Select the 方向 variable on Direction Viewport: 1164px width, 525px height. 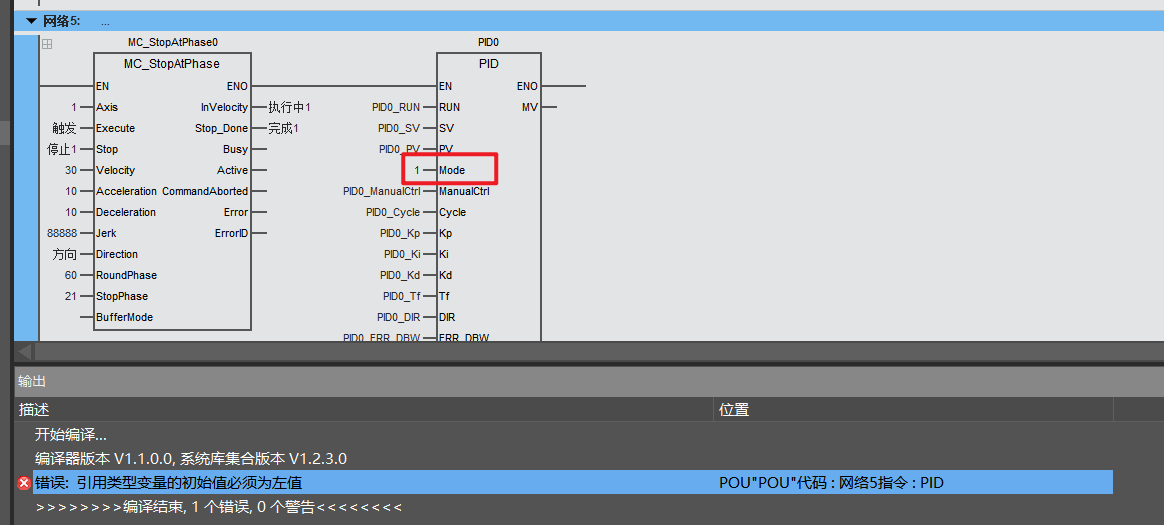pyautogui.click(x=65, y=254)
